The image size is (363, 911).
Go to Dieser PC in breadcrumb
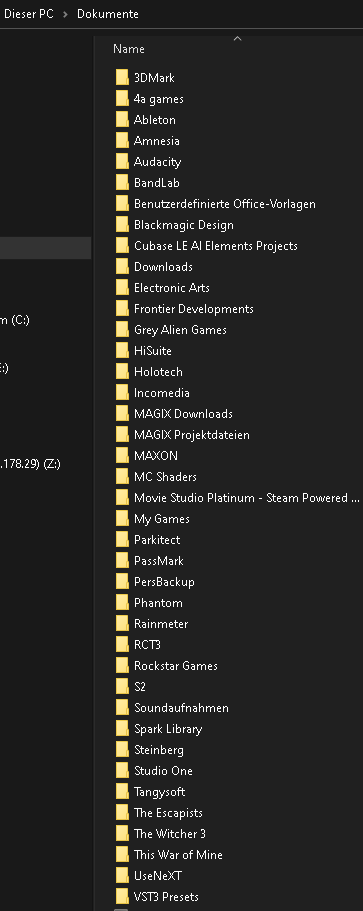pyautogui.click(x=28, y=14)
